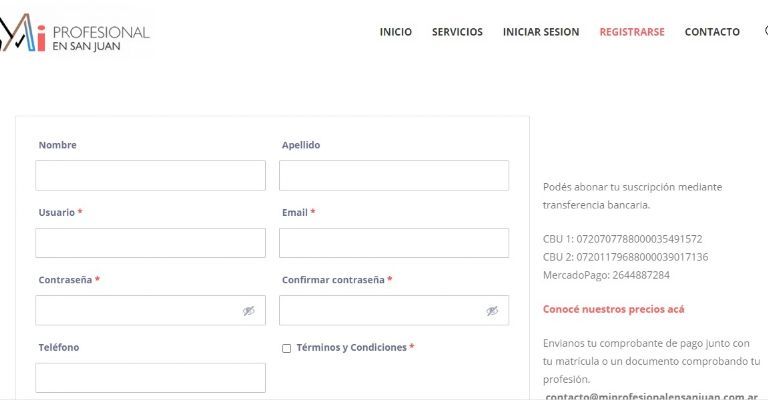
Task: Show password in the Contraseña field
Action: (x=249, y=311)
